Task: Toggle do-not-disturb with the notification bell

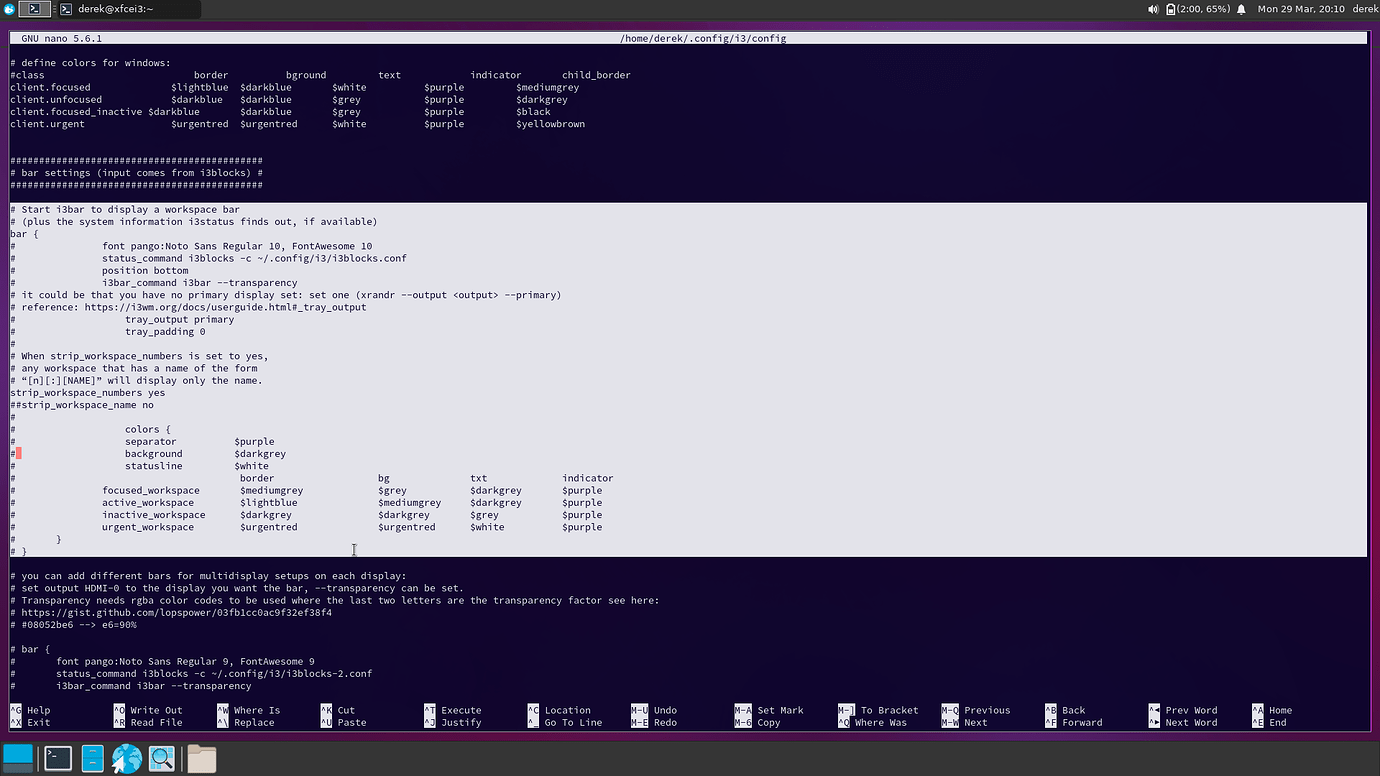Action: 1241,9
